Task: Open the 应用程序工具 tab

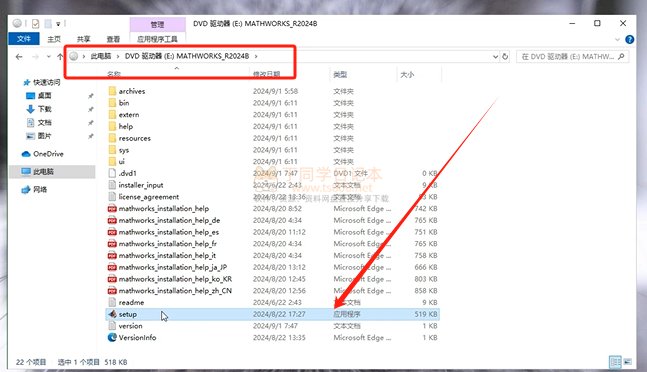Action: point(157,39)
